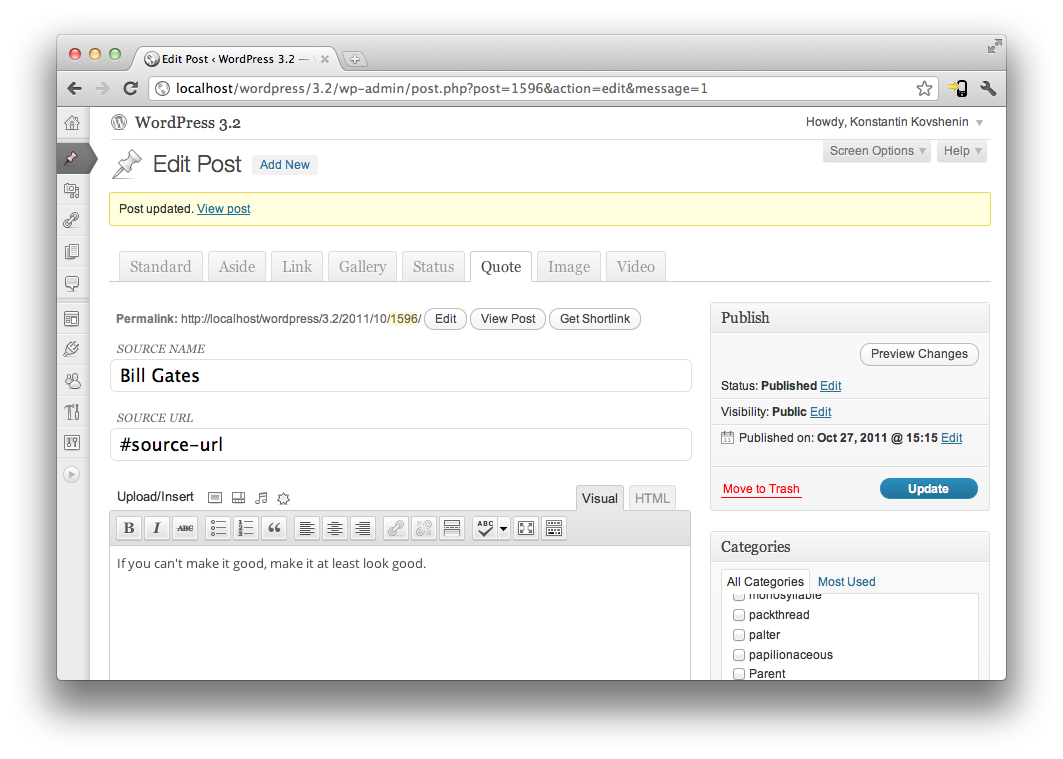Screen dimensions: 1063x759
Task: Open the Comments bubble icon in sidebar
Action: (x=72, y=283)
